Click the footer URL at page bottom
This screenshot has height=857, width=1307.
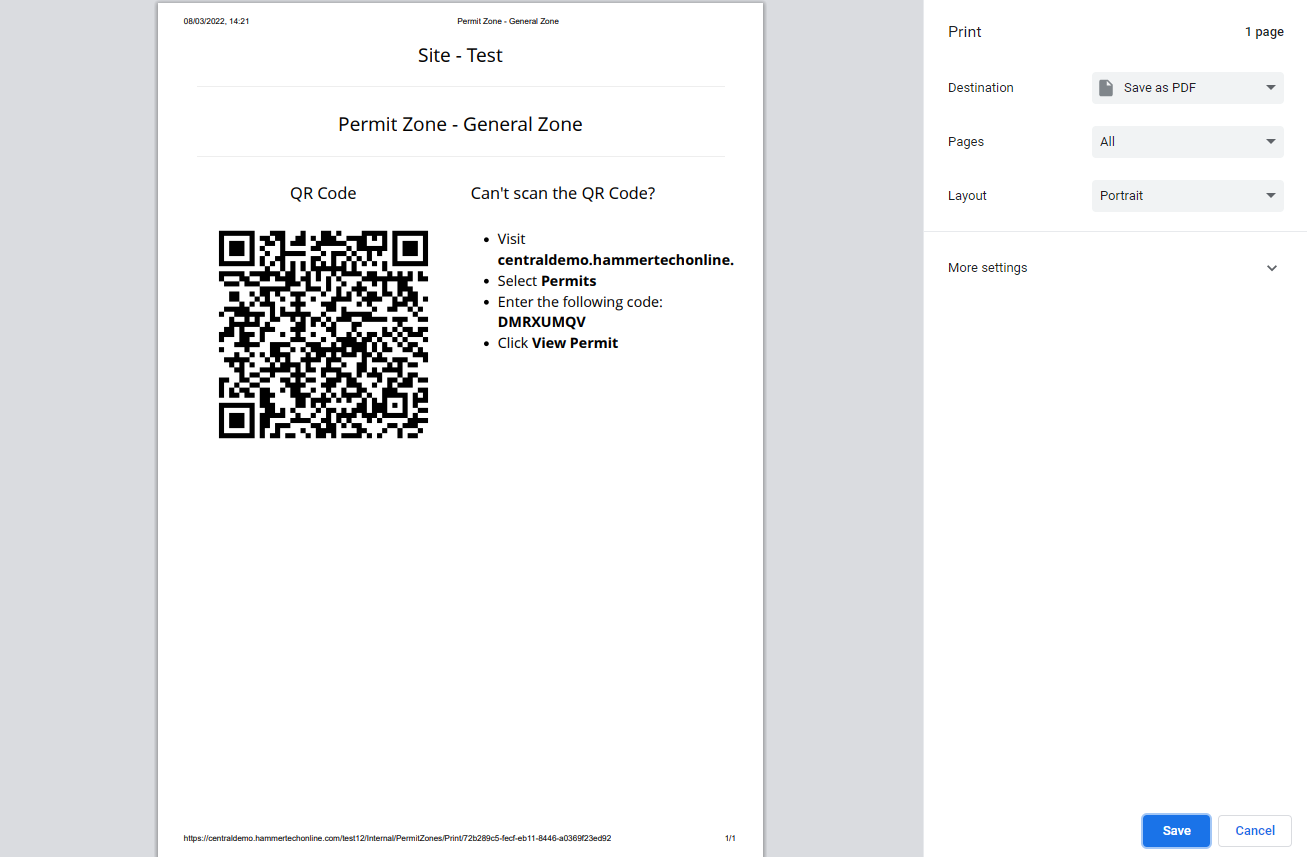coord(397,838)
